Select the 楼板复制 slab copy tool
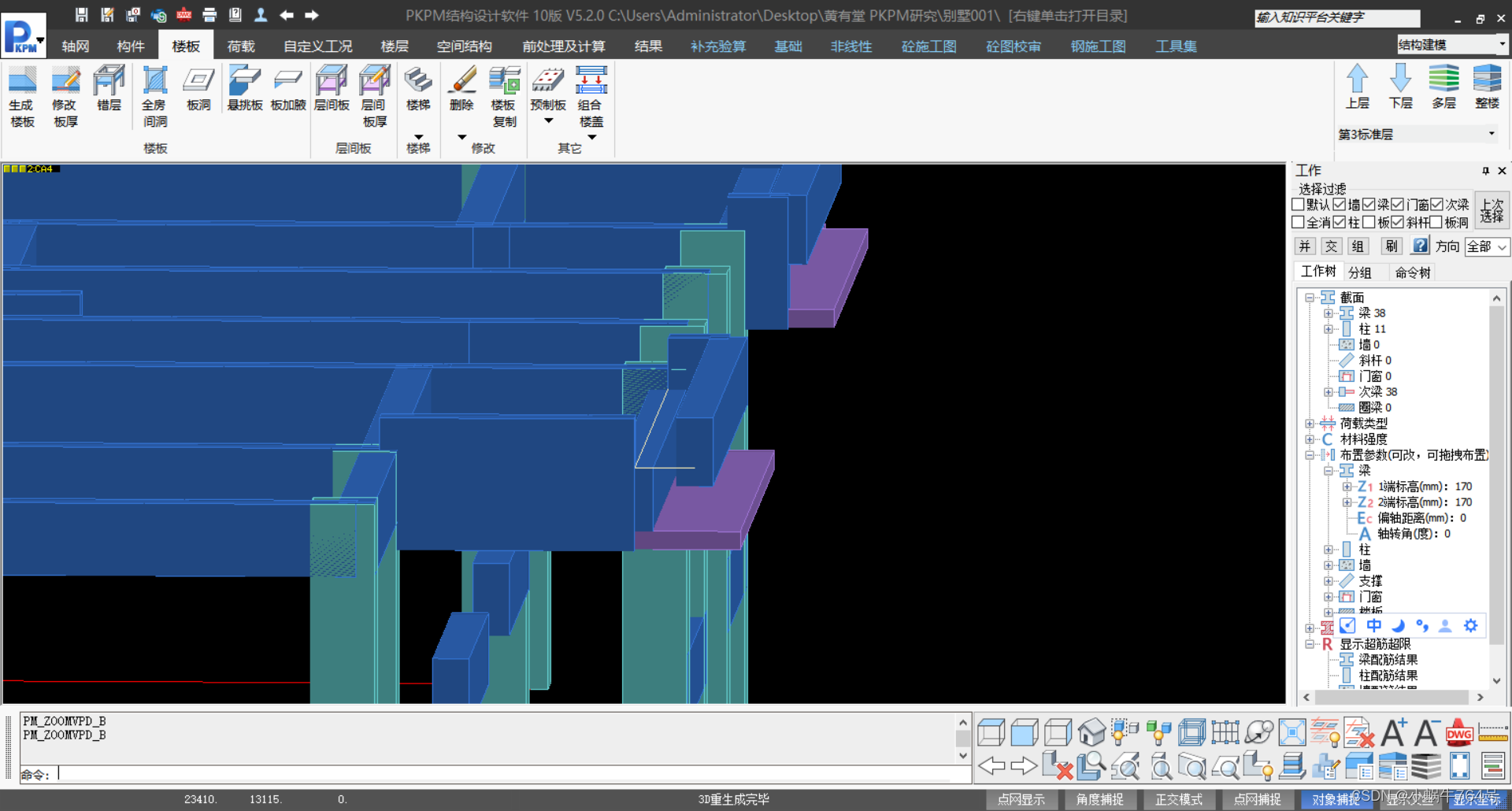Image resolution: width=1512 pixels, height=811 pixels. tap(504, 97)
